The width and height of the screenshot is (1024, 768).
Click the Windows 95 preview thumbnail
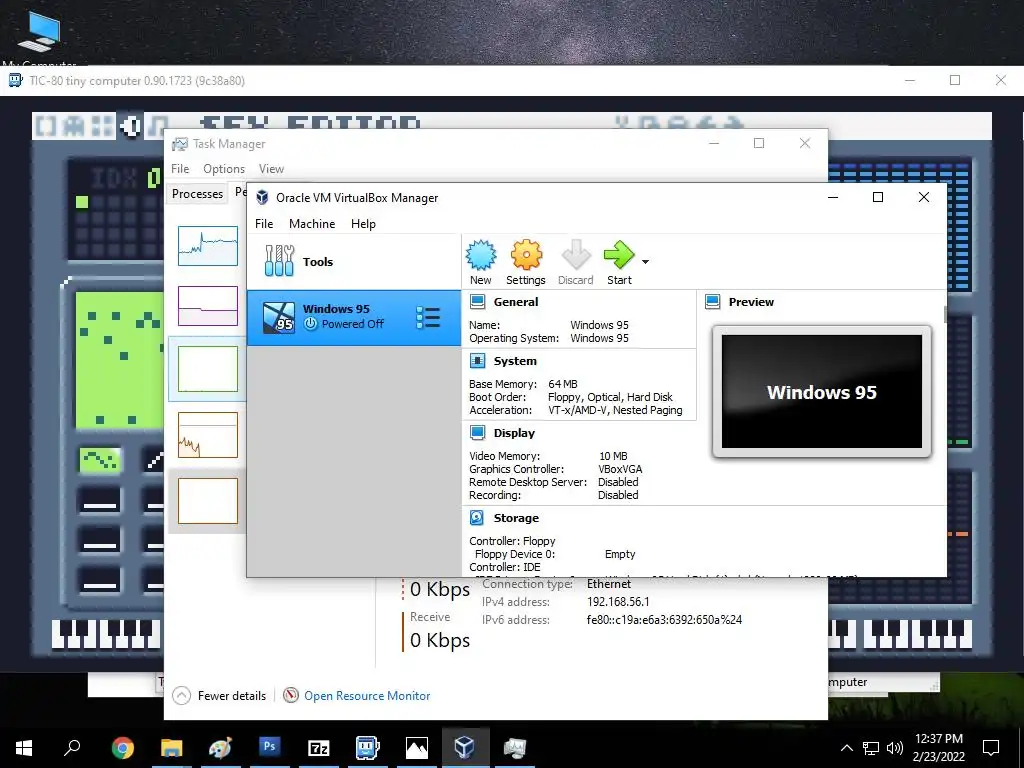pyautogui.click(x=822, y=391)
